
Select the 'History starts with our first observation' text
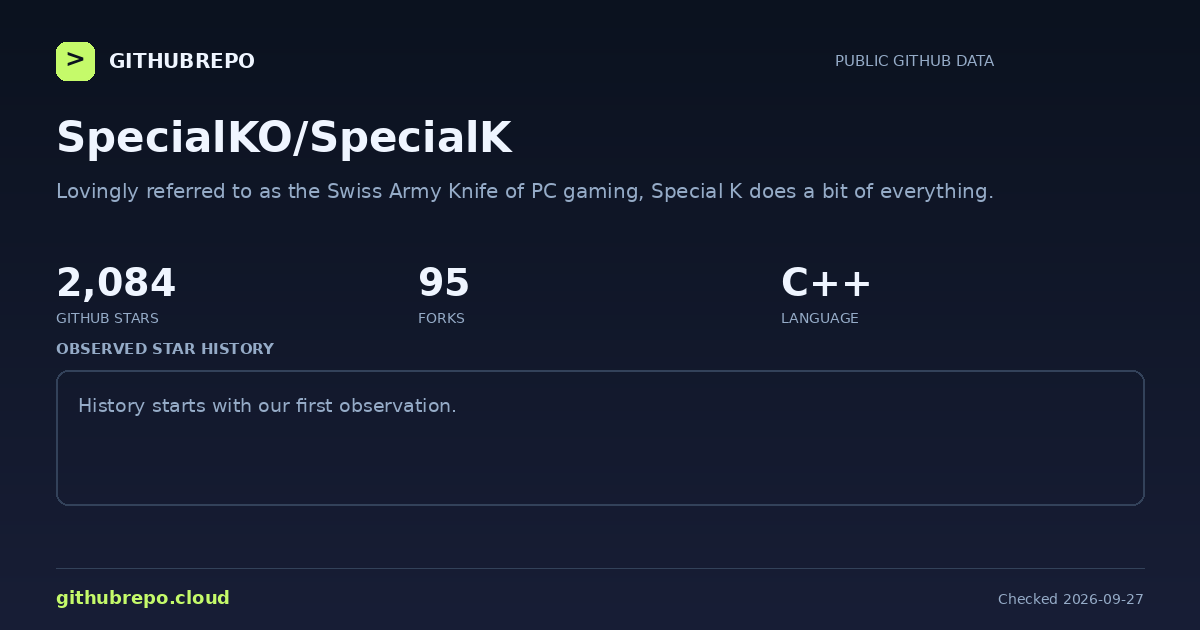pos(267,406)
